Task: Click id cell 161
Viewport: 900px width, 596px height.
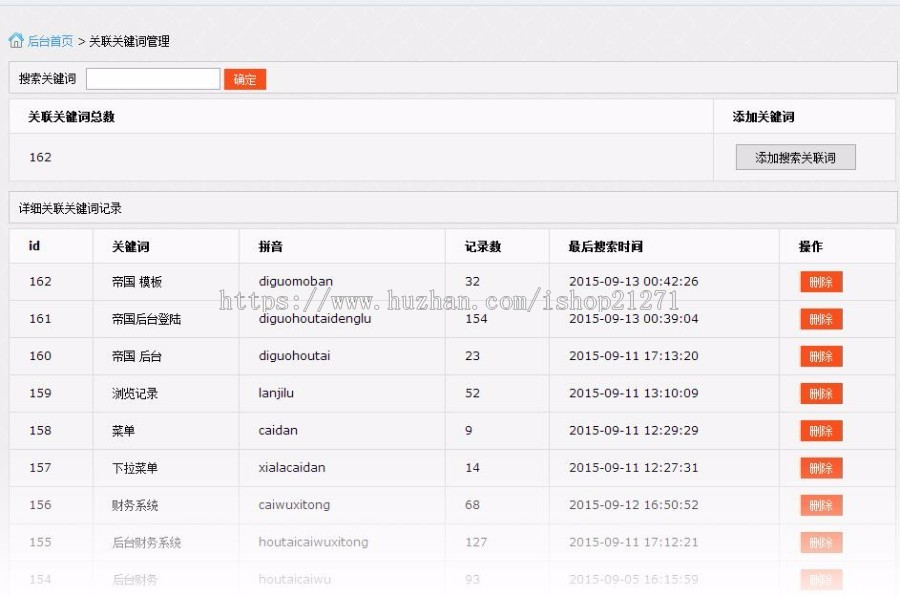Action: click(40, 319)
